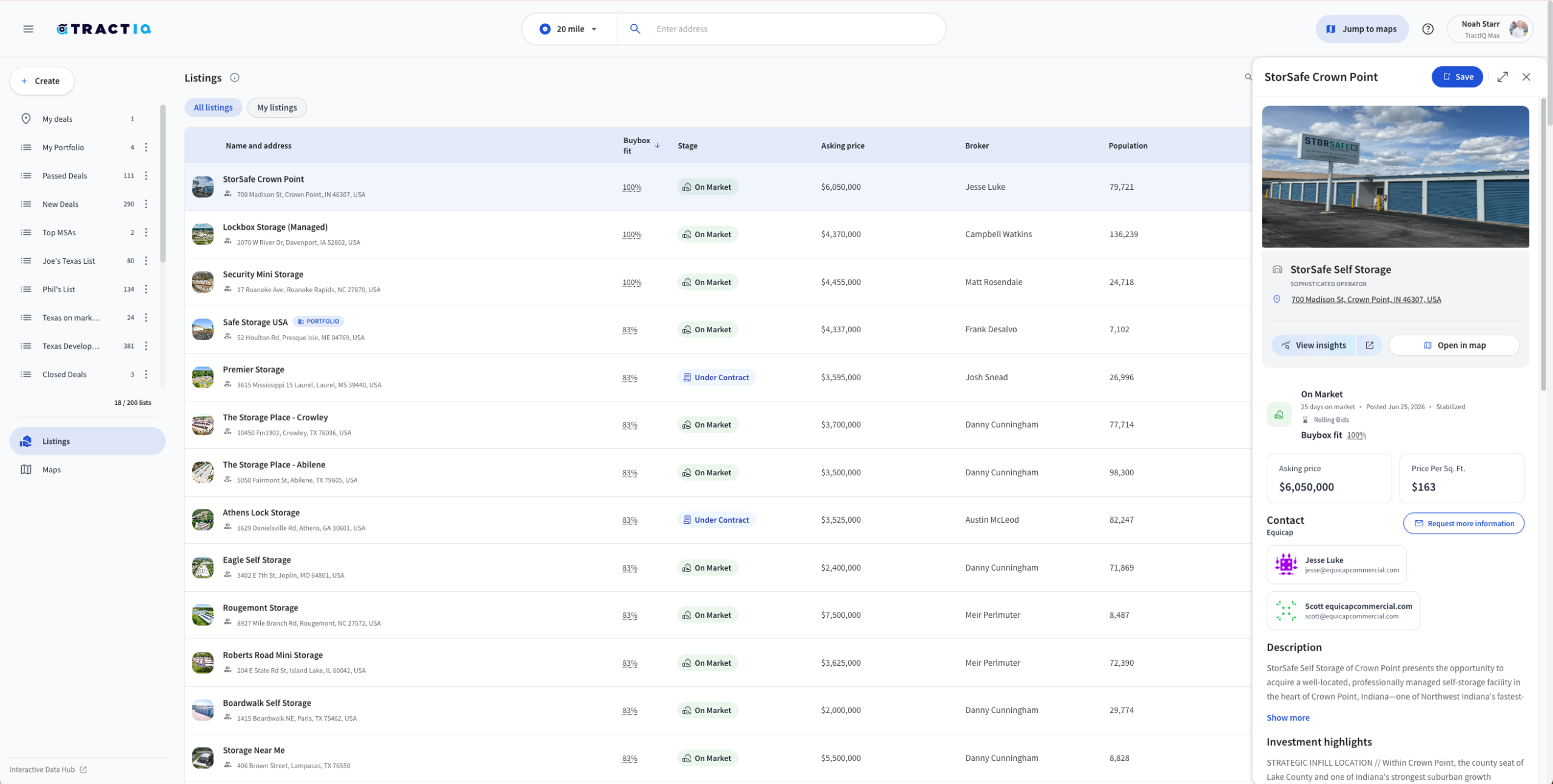The image size is (1553, 784).
Task: Click the search magnifier in address bar
Action: click(635, 29)
